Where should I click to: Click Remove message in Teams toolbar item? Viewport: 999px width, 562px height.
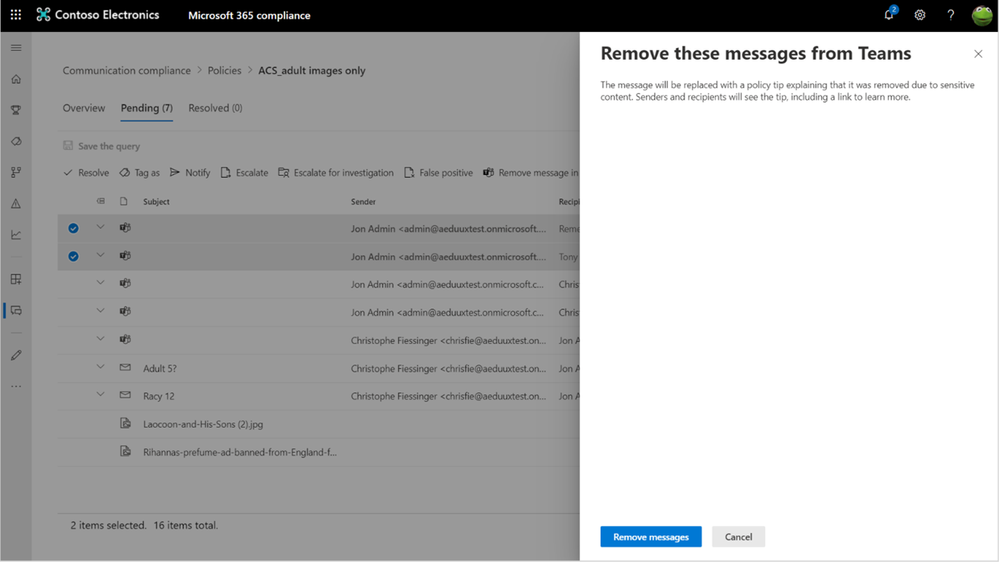[531, 173]
